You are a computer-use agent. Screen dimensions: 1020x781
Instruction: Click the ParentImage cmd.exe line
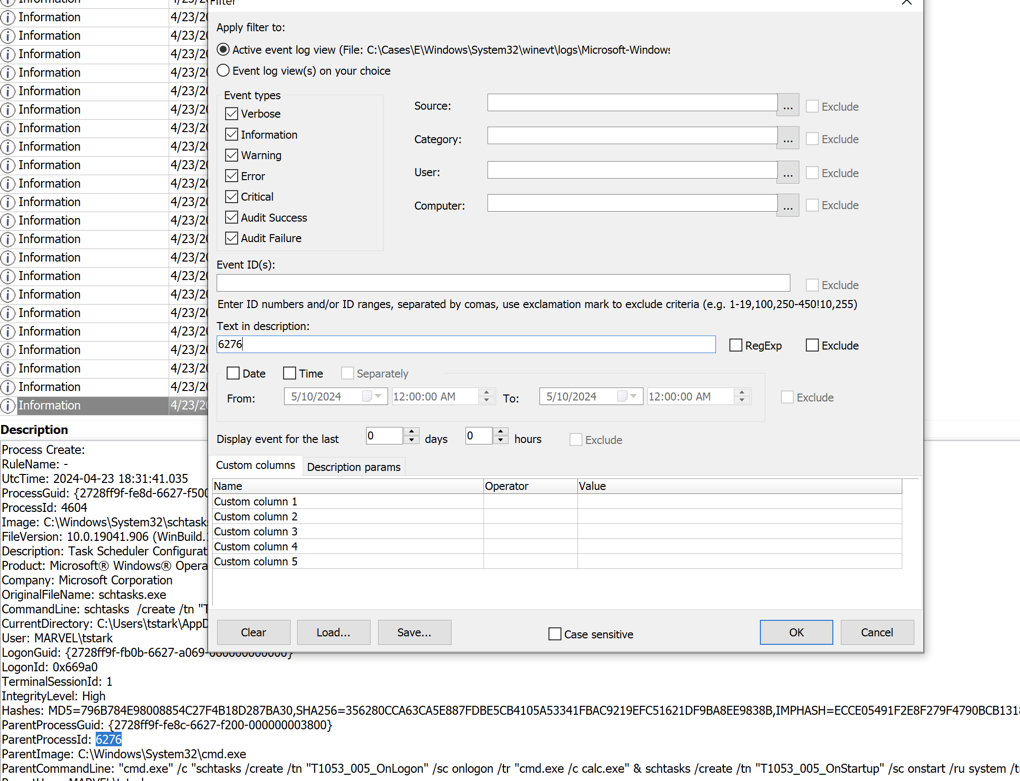click(124, 754)
